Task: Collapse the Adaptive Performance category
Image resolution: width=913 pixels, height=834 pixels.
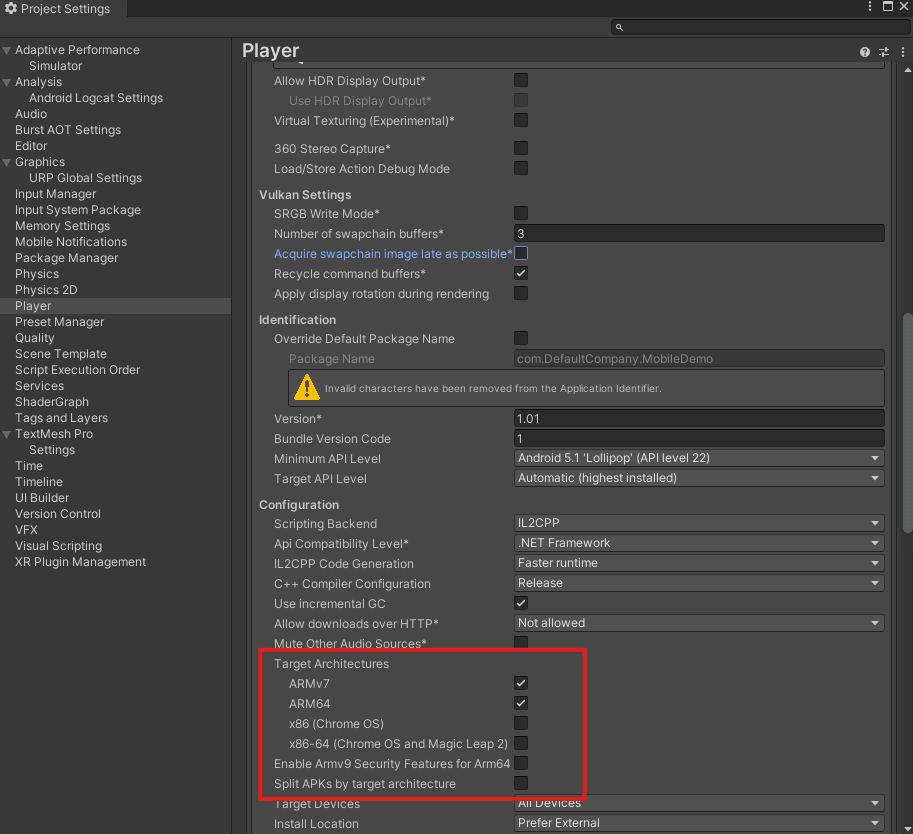Action: 7,50
